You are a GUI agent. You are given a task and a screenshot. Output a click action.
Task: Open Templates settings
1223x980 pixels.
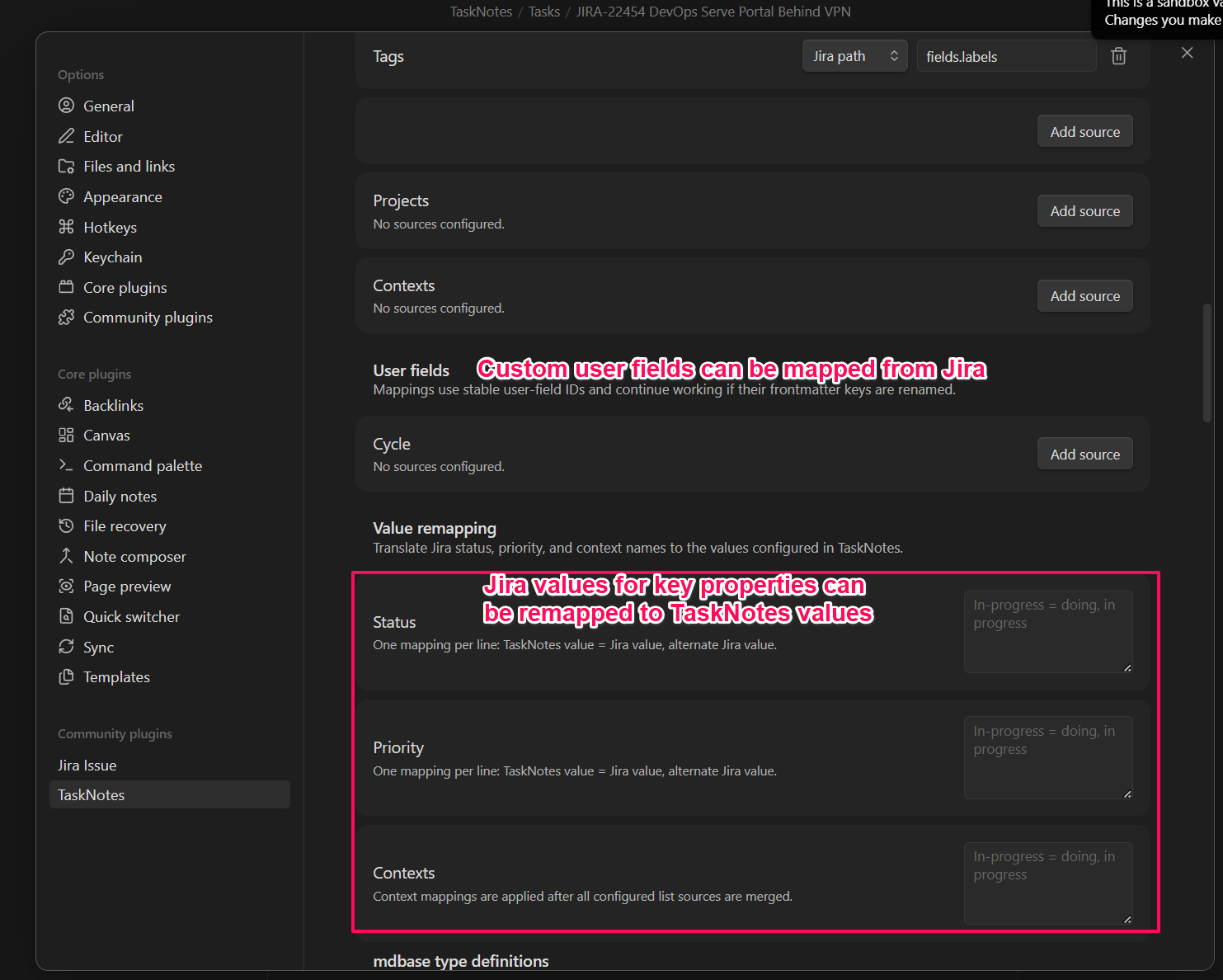point(170,676)
